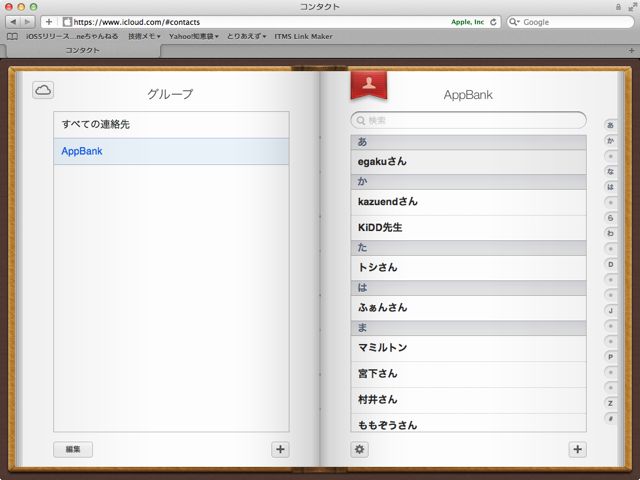Open the gear actions menu
Screen dimensions: 640x480
coord(360,449)
